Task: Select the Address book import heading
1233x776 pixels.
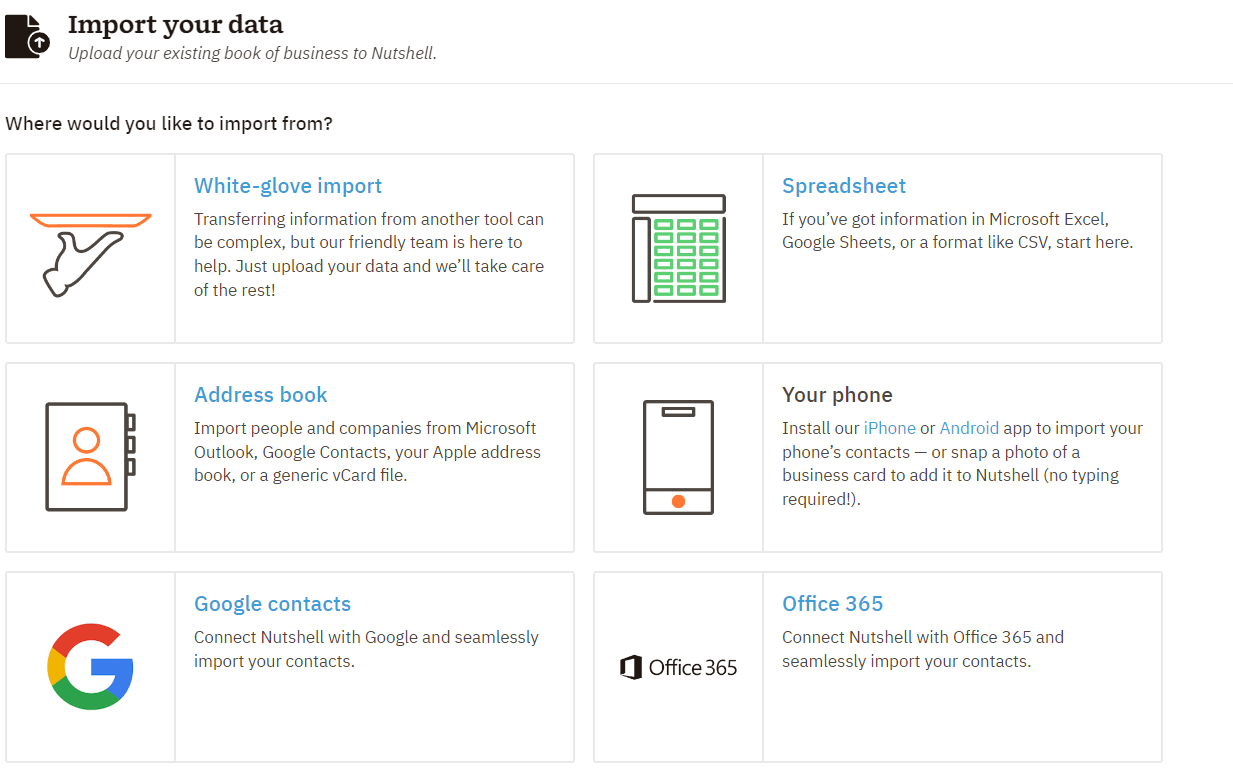Action: [261, 395]
